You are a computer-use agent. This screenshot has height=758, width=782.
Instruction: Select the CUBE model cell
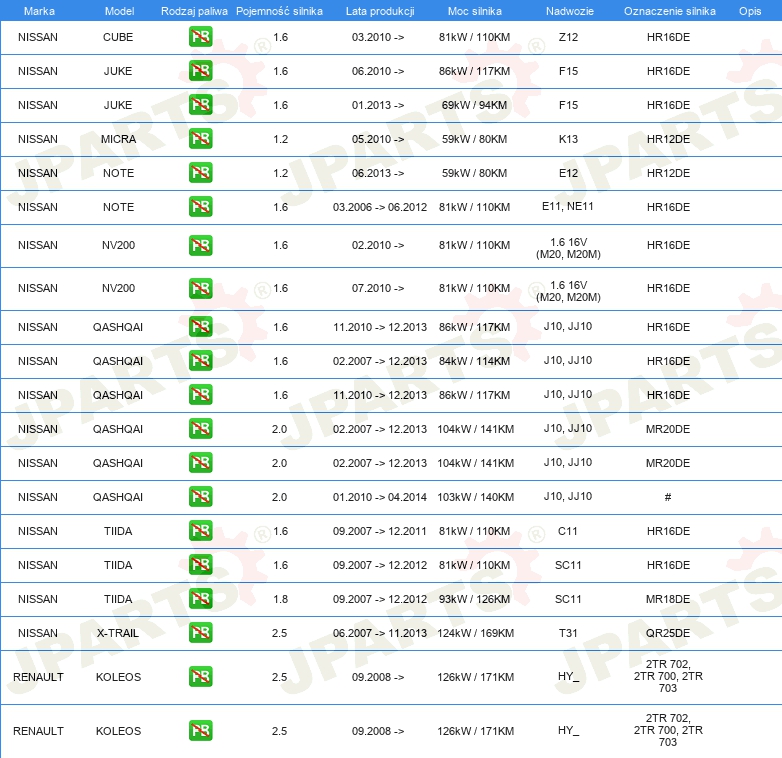point(118,37)
